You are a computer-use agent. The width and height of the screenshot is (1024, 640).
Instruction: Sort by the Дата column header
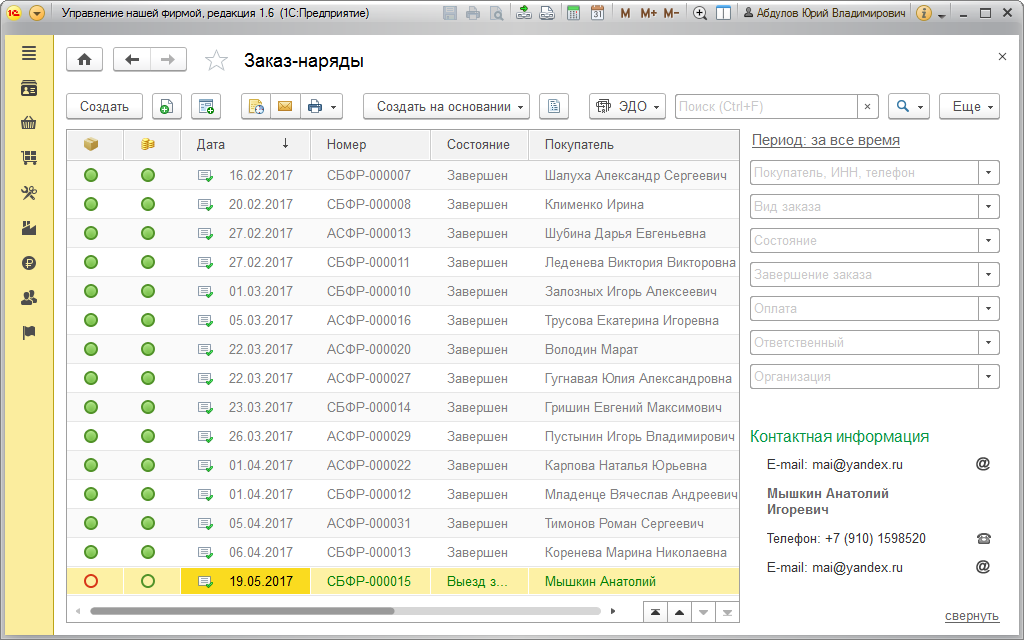coord(245,144)
